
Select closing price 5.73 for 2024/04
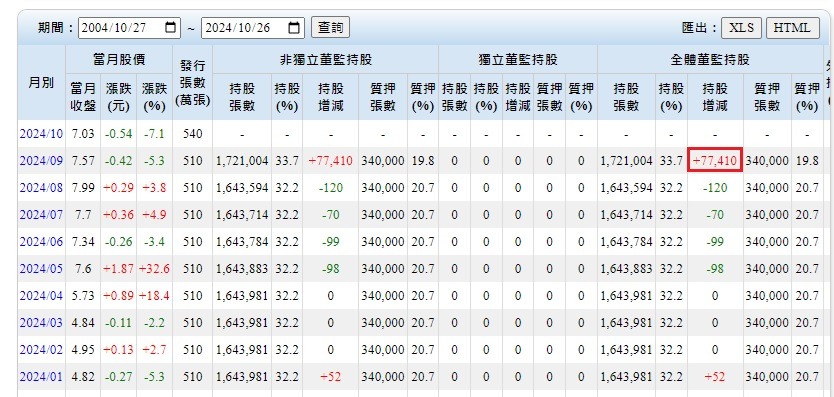[84, 296]
